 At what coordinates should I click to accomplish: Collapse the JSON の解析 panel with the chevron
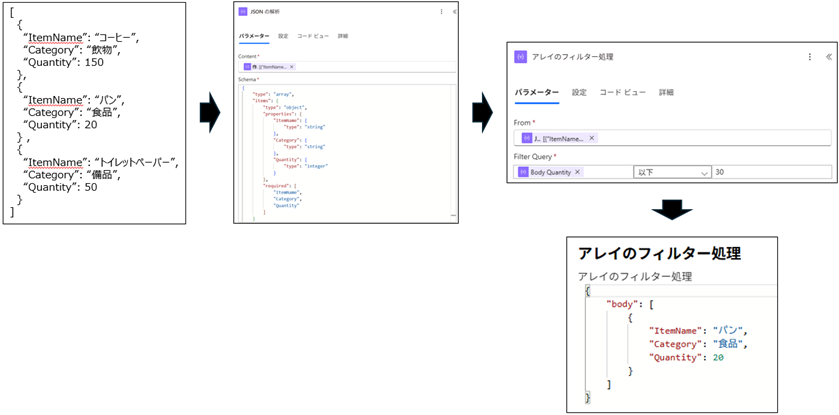[x=454, y=11]
